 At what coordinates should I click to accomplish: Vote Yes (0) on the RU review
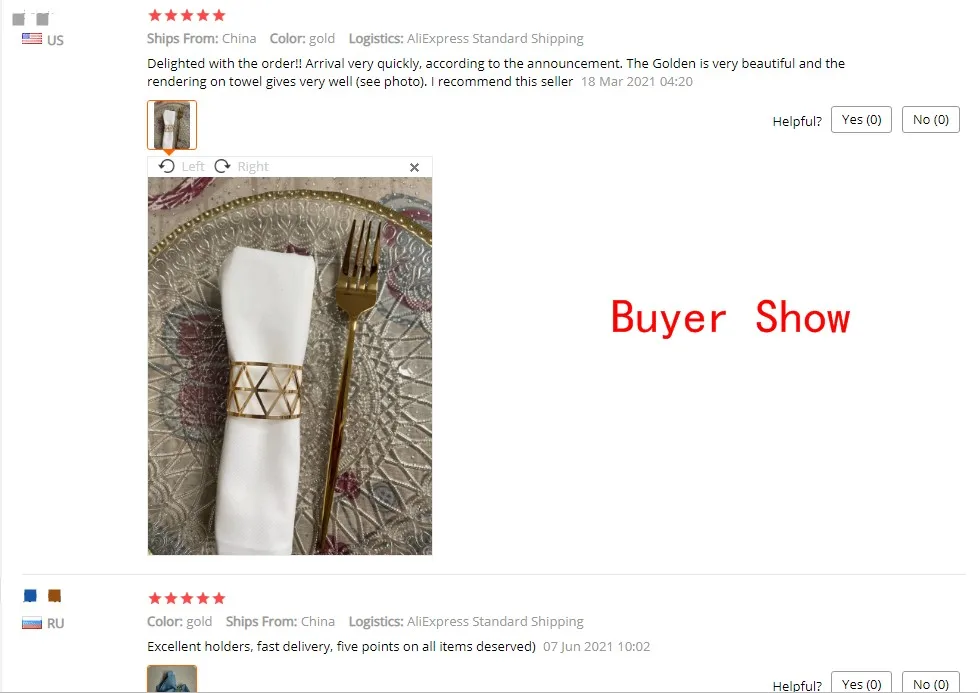pyautogui.click(x=861, y=682)
